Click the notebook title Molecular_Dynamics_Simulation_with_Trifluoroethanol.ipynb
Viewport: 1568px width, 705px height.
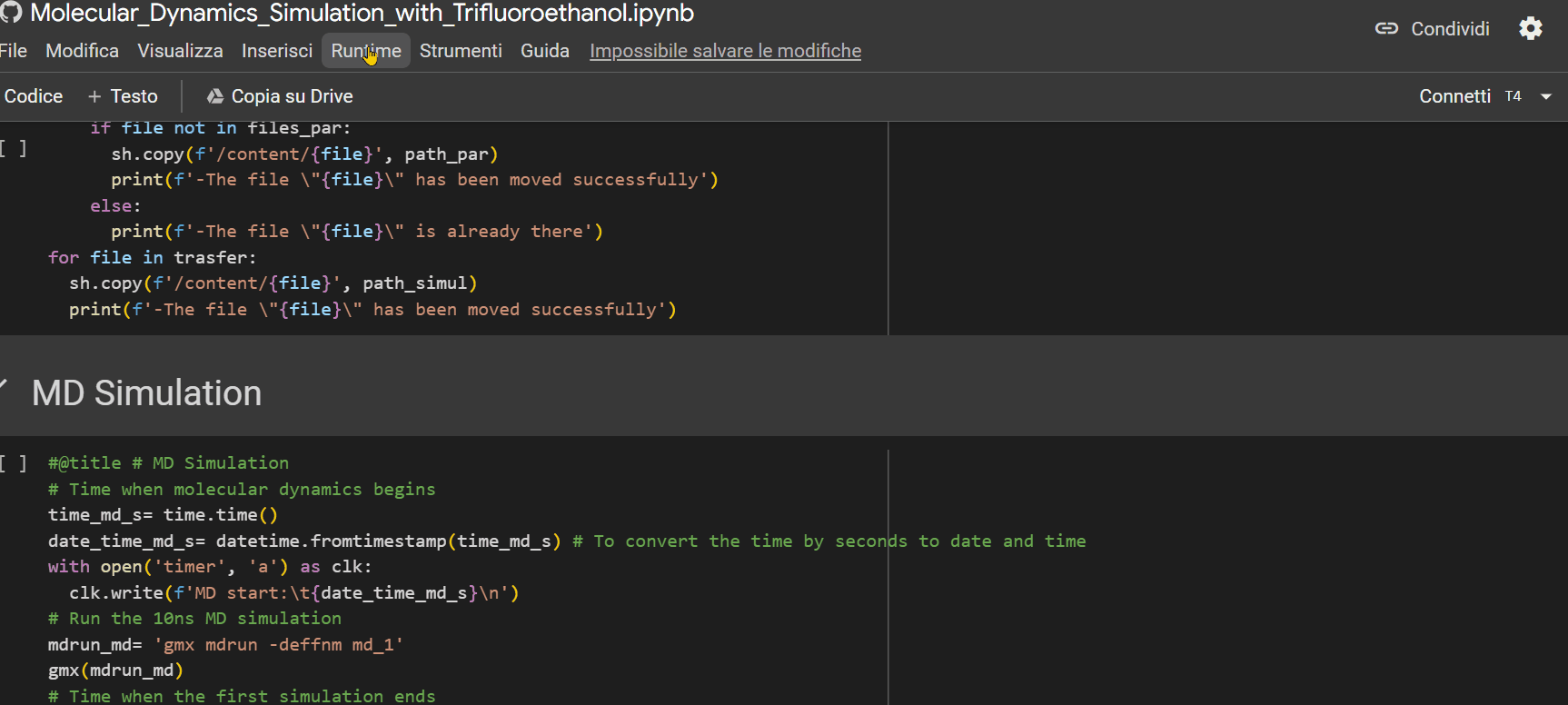(x=362, y=13)
